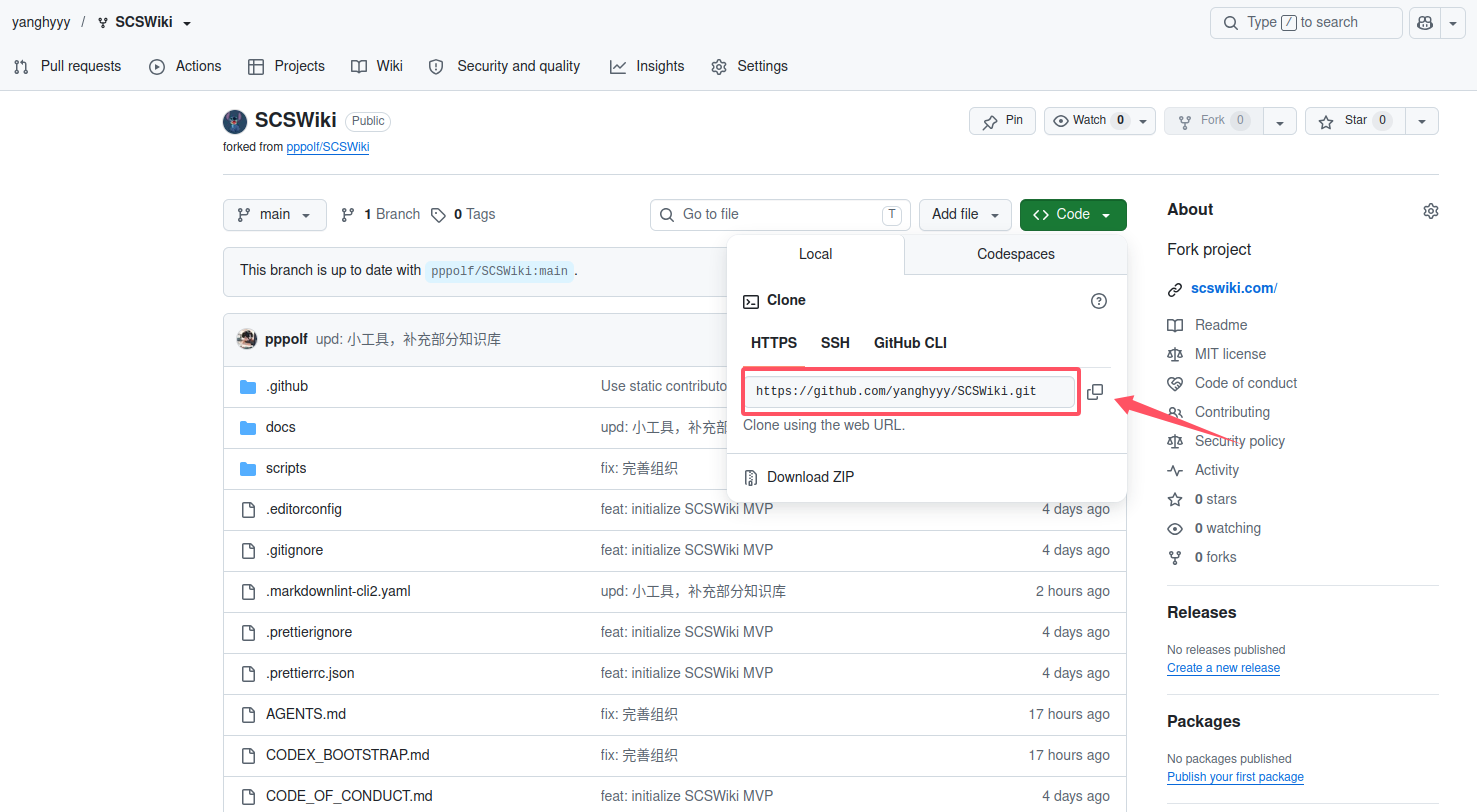This screenshot has width=1477, height=812.
Task: Click the Activity pulse icon
Action: point(1175,471)
